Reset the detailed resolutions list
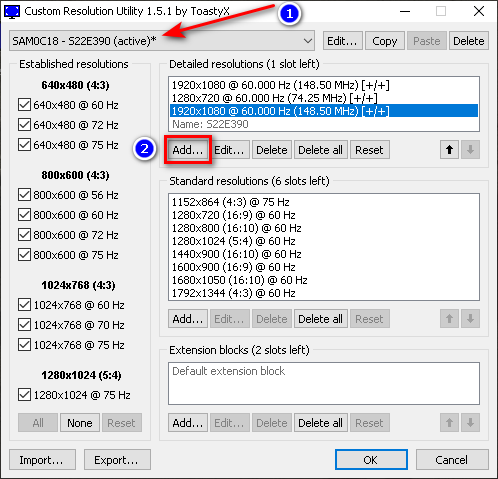498x479 pixels. (x=369, y=150)
